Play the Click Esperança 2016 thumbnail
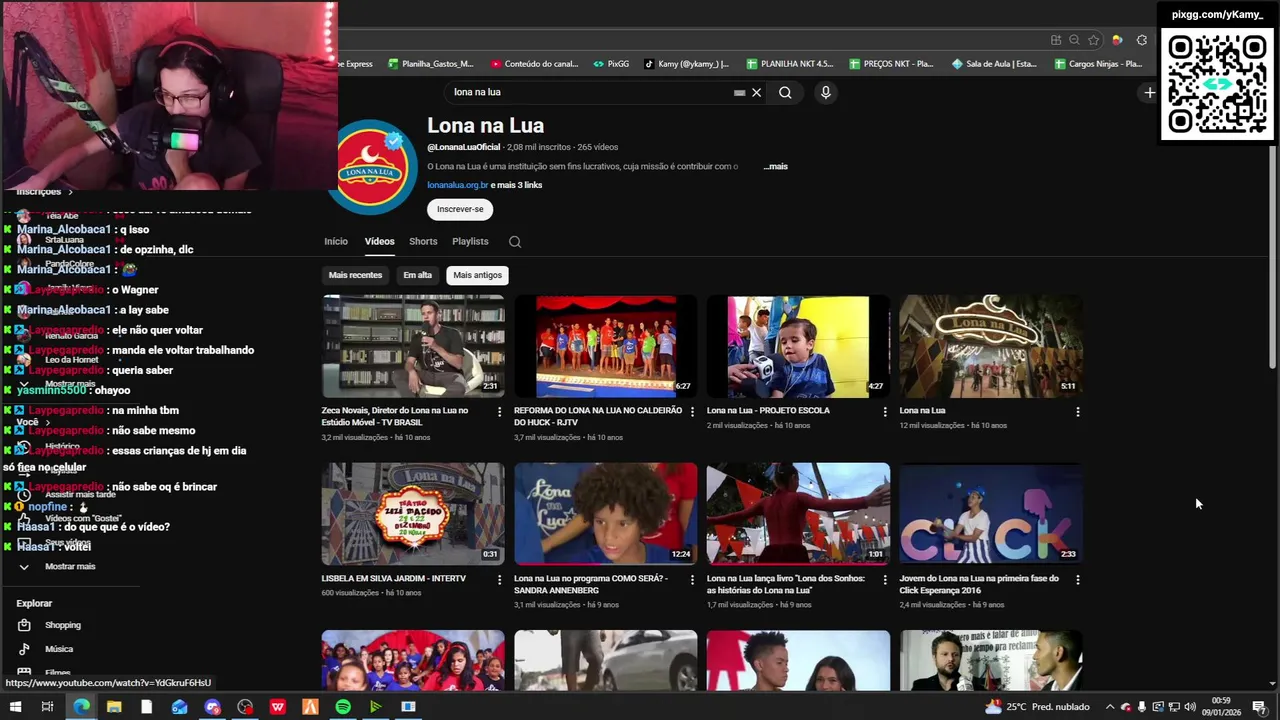The height and width of the screenshot is (720, 1280). point(990,514)
